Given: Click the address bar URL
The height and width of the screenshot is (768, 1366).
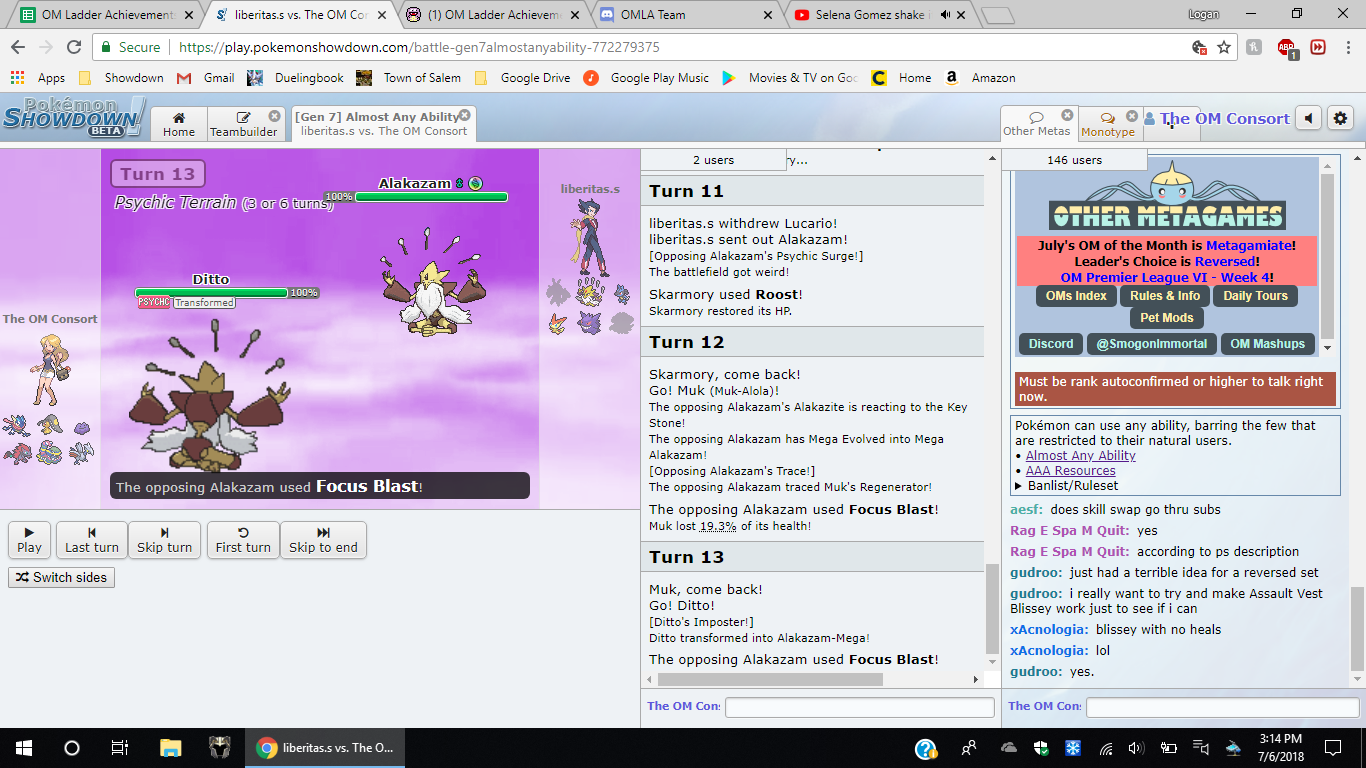Looking at the screenshot, I should tap(419, 47).
